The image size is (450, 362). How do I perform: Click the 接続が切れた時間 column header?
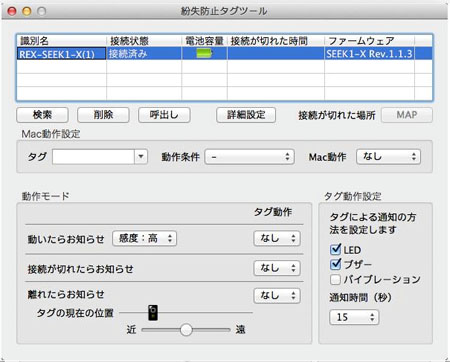pyautogui.click(x=276, y=41)
